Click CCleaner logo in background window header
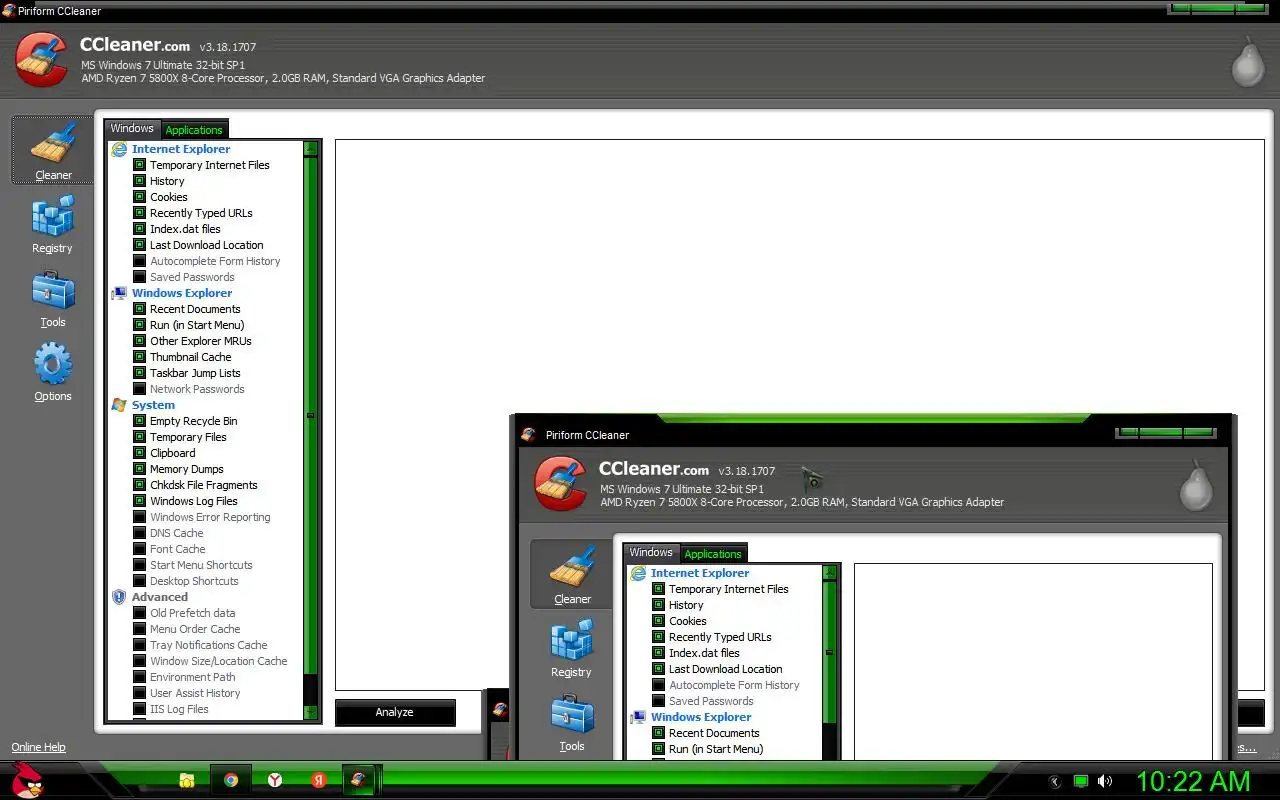The image size is (1280, 800). point(42,60)
